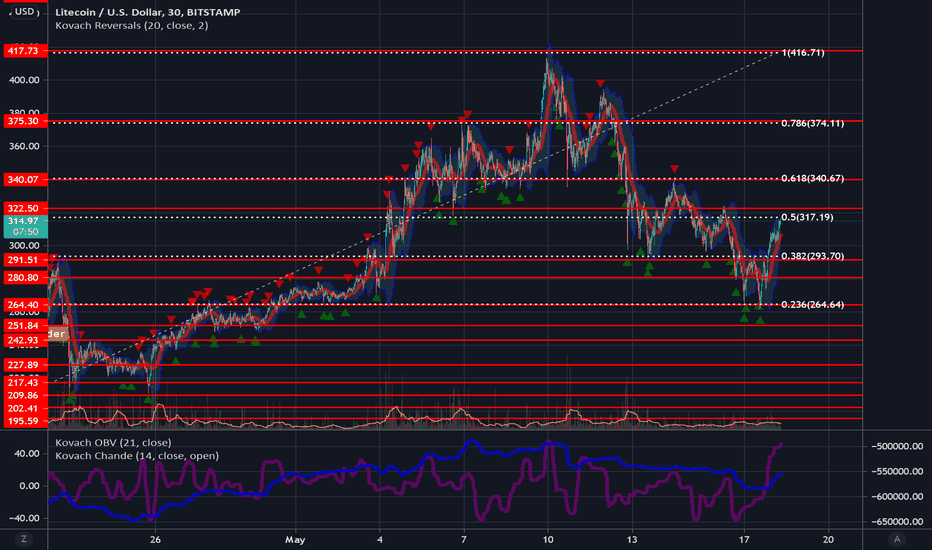Image resolution: width=932 pixels, height=550 pixels.
Task: Click the 195.59 price level label
Action: [x=24, y=421]
